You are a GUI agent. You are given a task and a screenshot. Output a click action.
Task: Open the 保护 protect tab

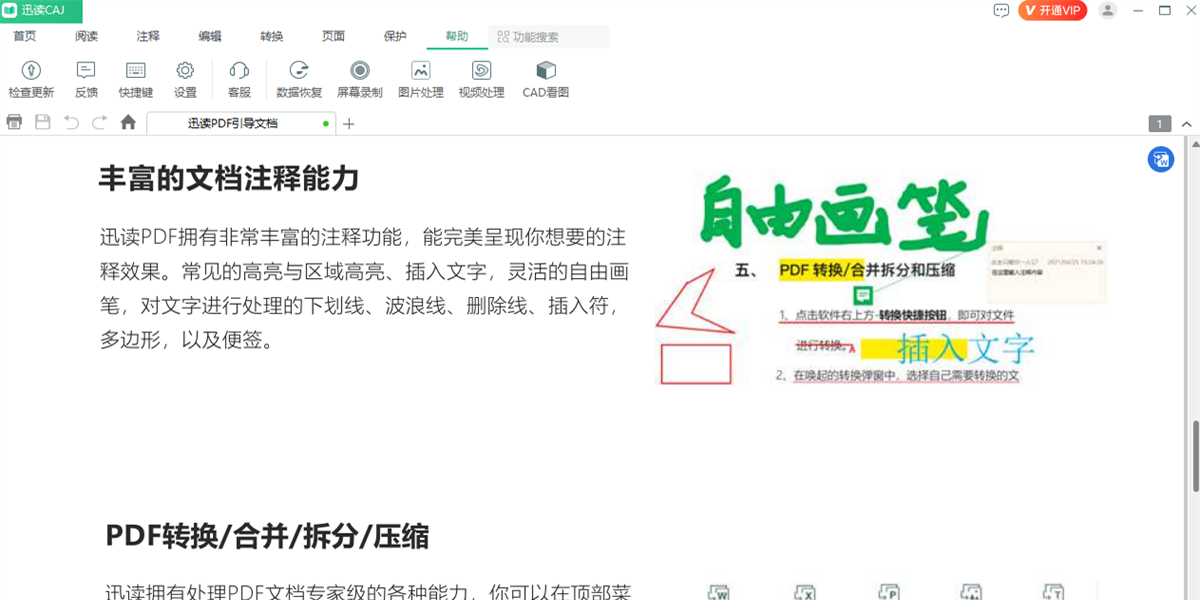coord(395,37)
